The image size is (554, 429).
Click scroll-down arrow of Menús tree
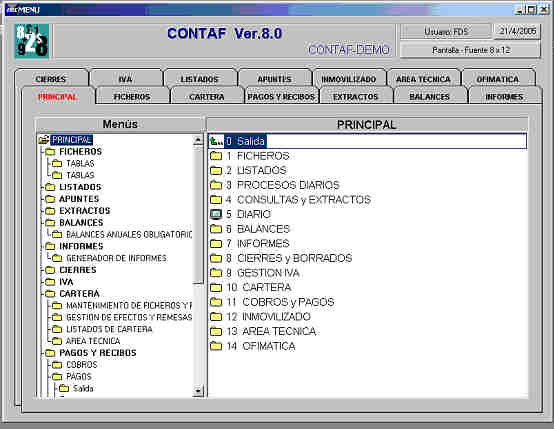(198, 391)
